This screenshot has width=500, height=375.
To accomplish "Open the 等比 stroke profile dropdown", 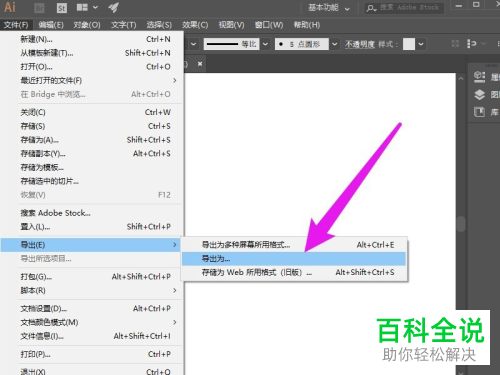I will (x=265, y=44).
